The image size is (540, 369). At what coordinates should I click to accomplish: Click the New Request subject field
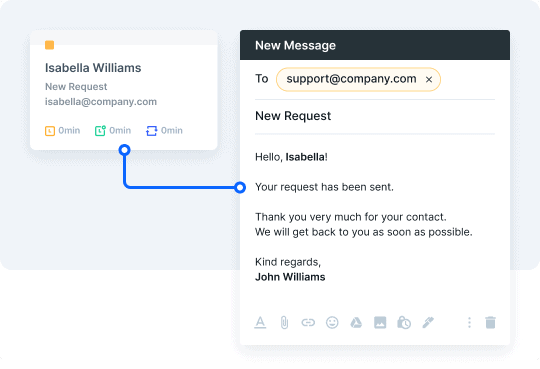coord(375,116)
